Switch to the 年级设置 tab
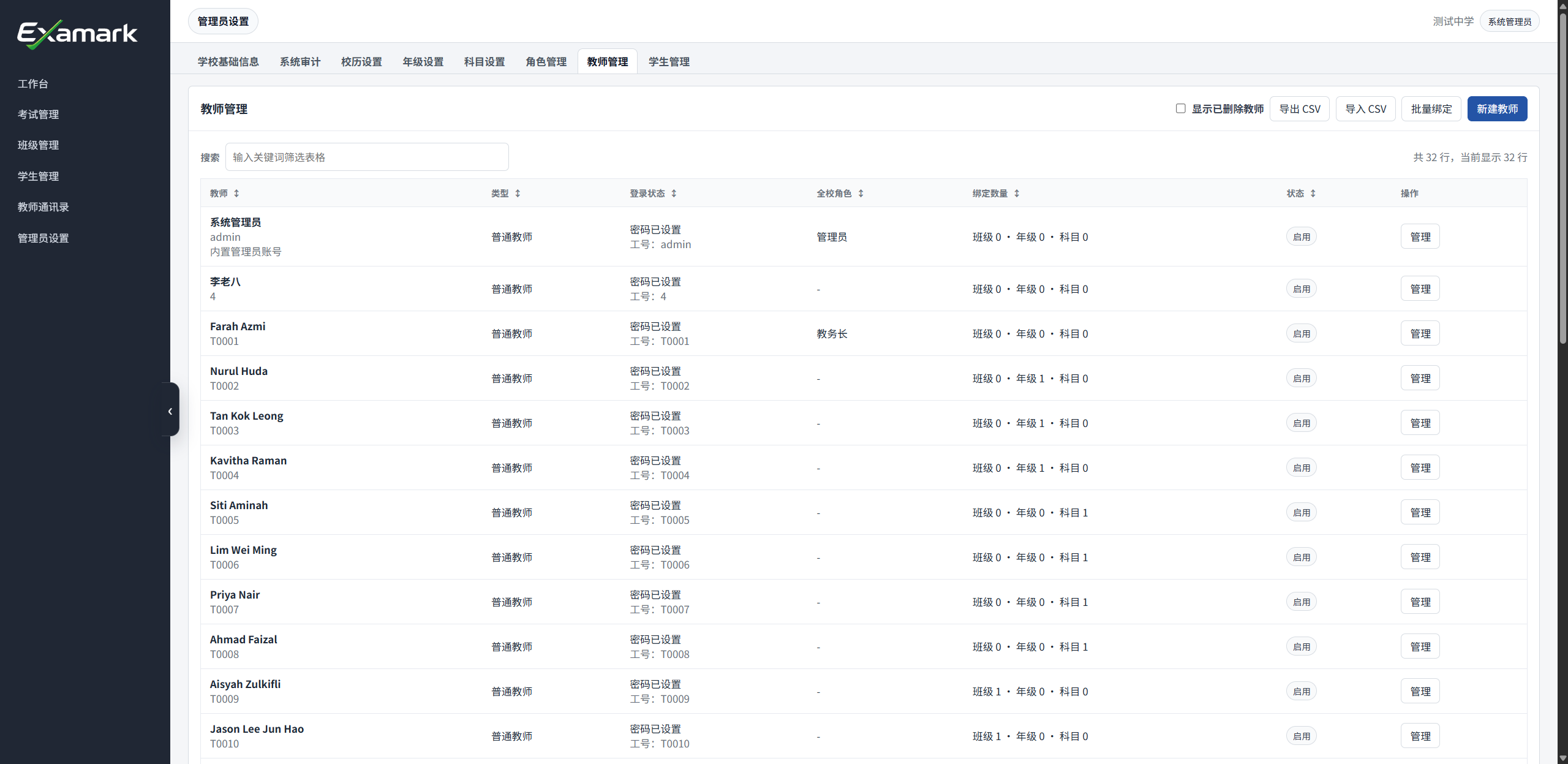 [x=423, y=62]
